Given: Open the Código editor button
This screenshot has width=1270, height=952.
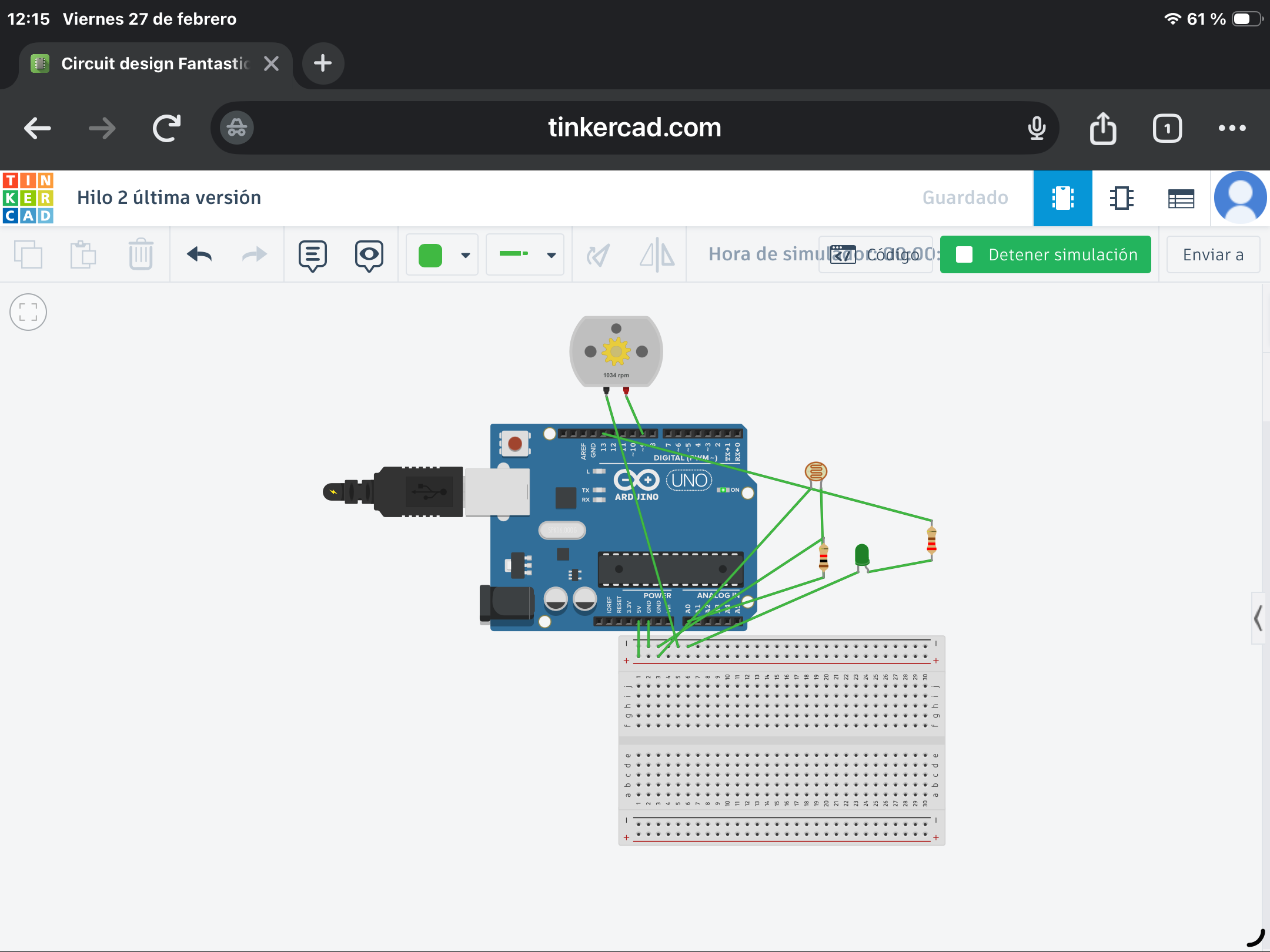Looking at the screenshot, I should (875, 254).
